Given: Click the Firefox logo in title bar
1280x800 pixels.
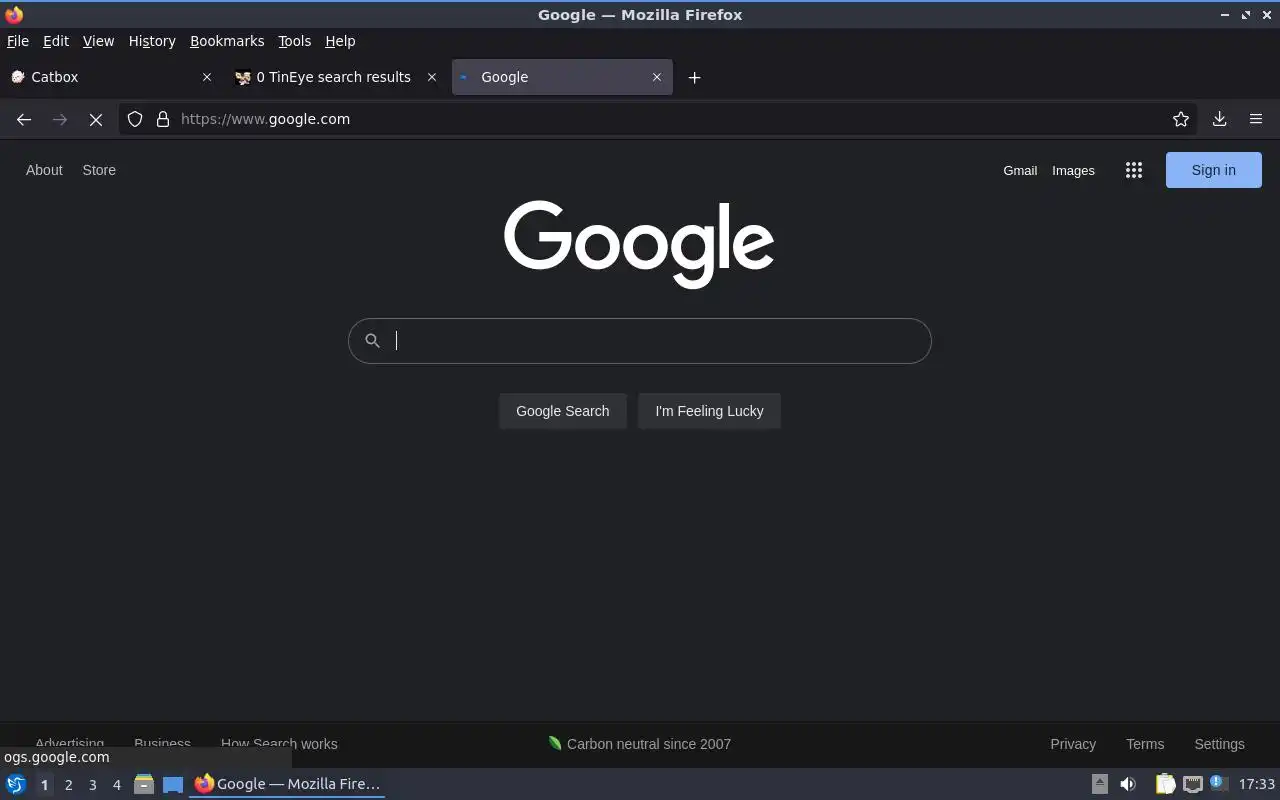Looking at the screenshot, I should [14, 15].
